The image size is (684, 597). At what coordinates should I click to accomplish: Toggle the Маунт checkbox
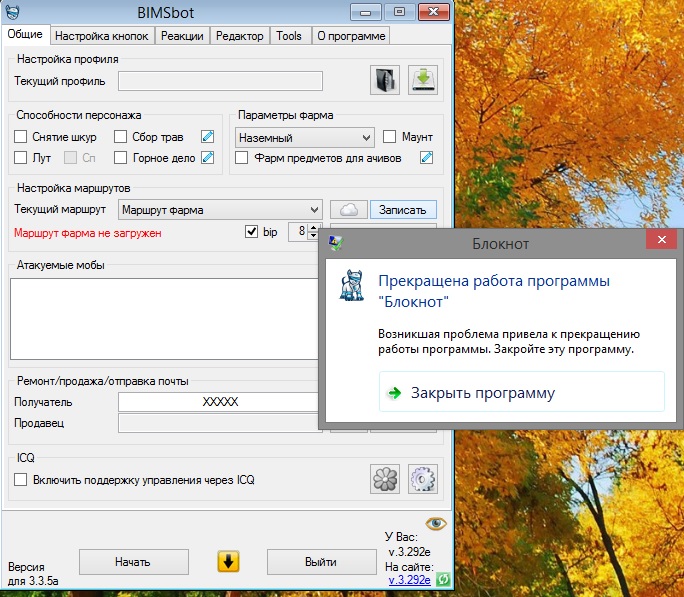tap(390, 137)
